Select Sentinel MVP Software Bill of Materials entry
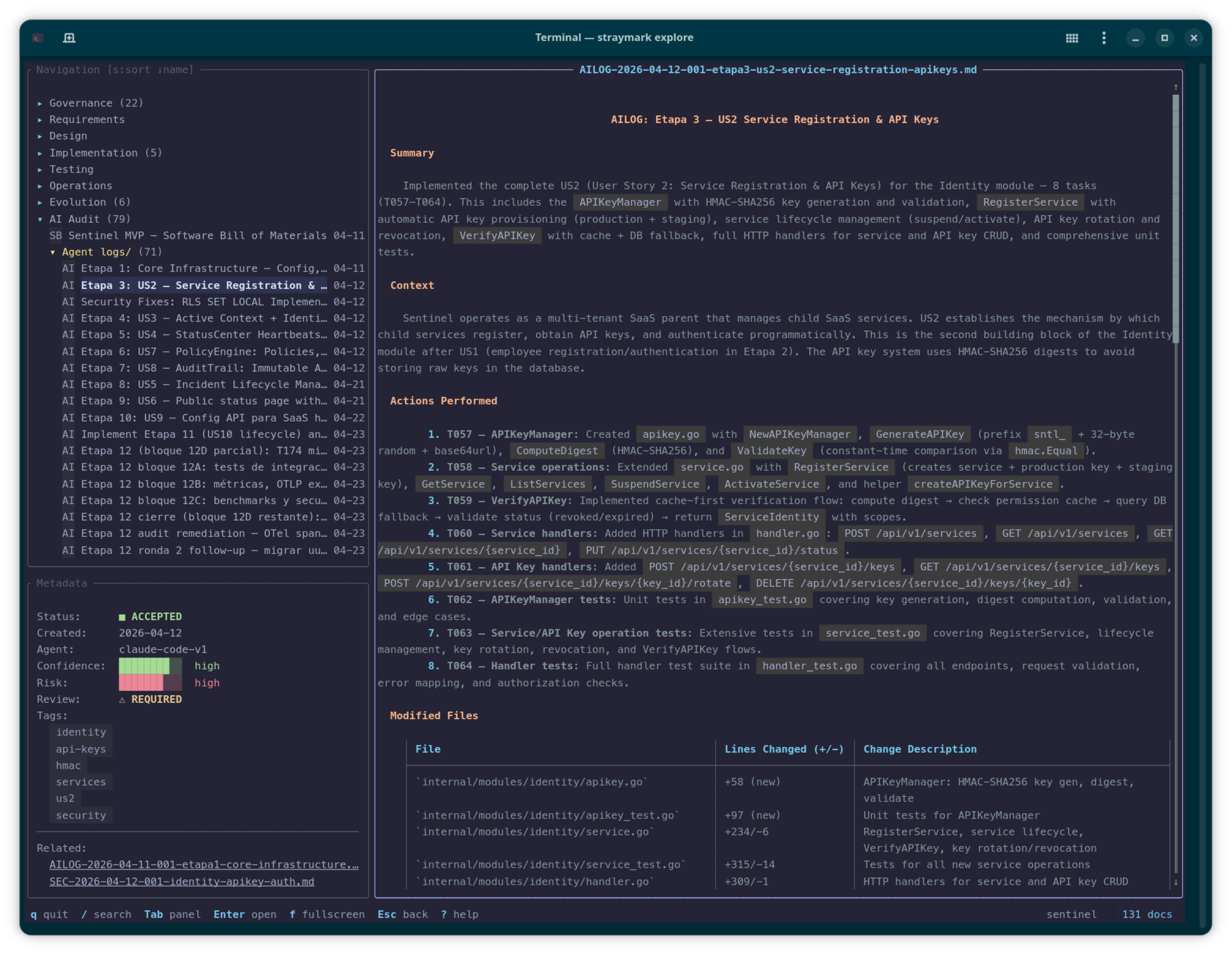The image size is (1232, 955). [x=207, y=235]
